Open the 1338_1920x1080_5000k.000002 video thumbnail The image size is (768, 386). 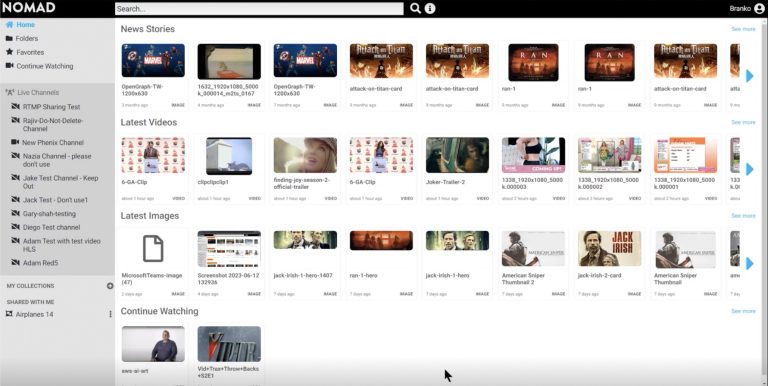coord(609,155)
